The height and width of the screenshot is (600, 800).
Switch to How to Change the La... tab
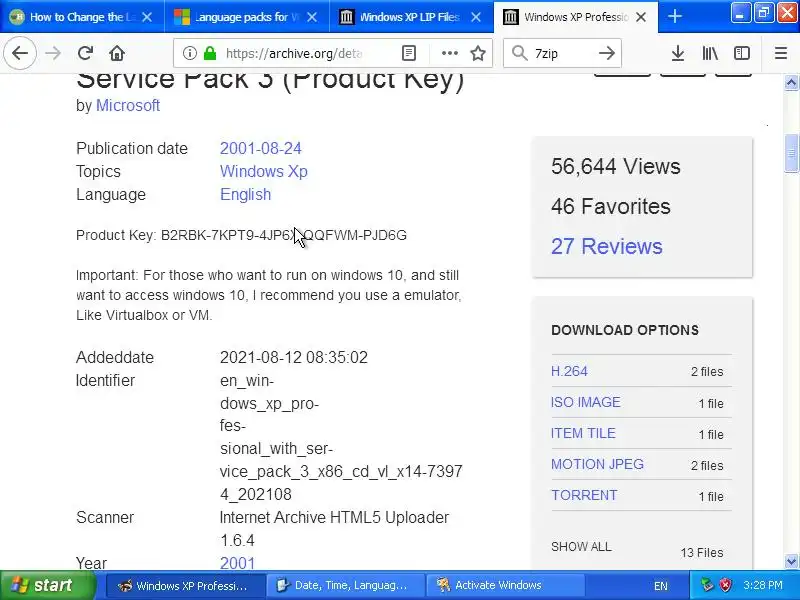(82, 17)
